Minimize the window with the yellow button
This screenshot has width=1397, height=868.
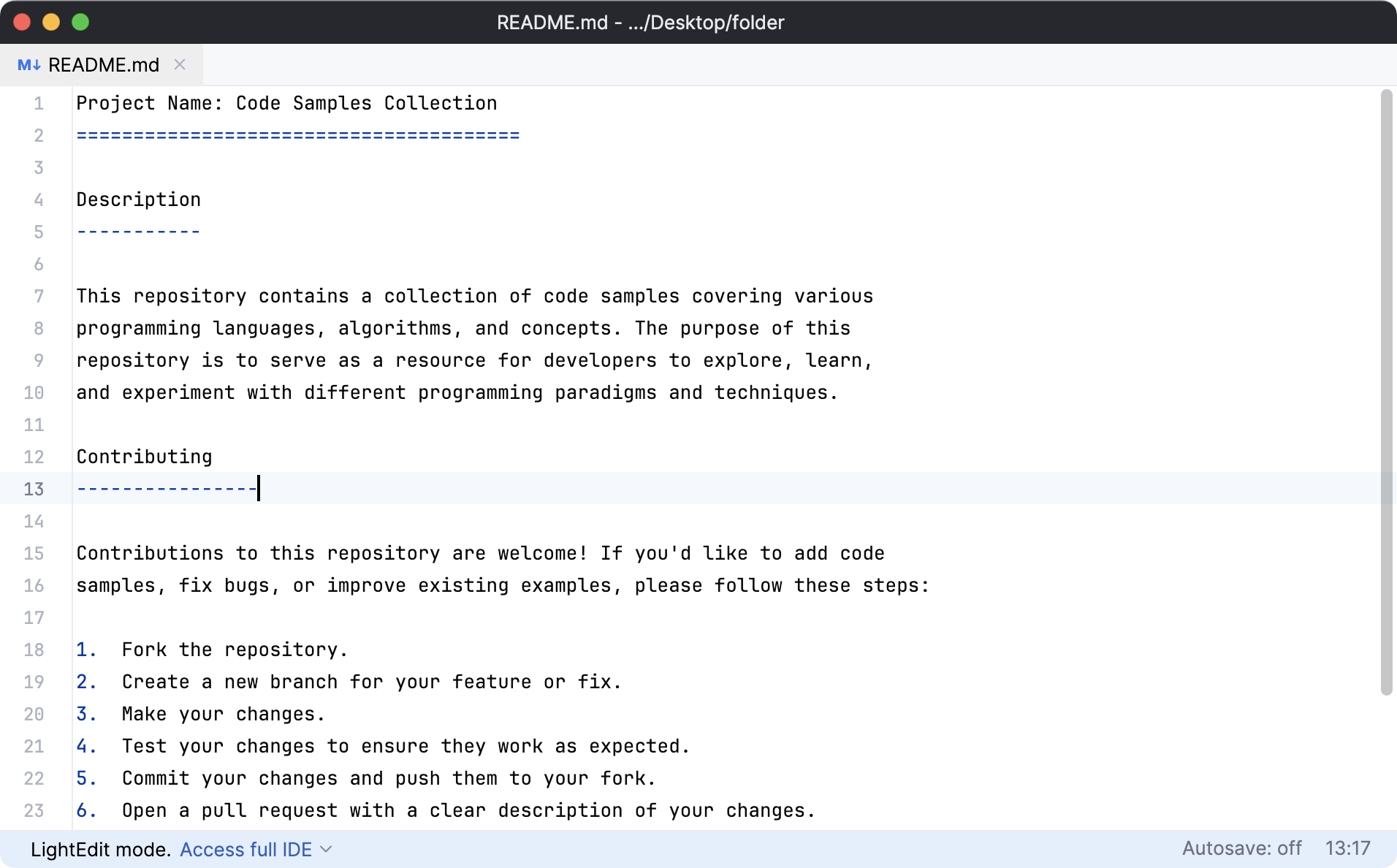51,22
